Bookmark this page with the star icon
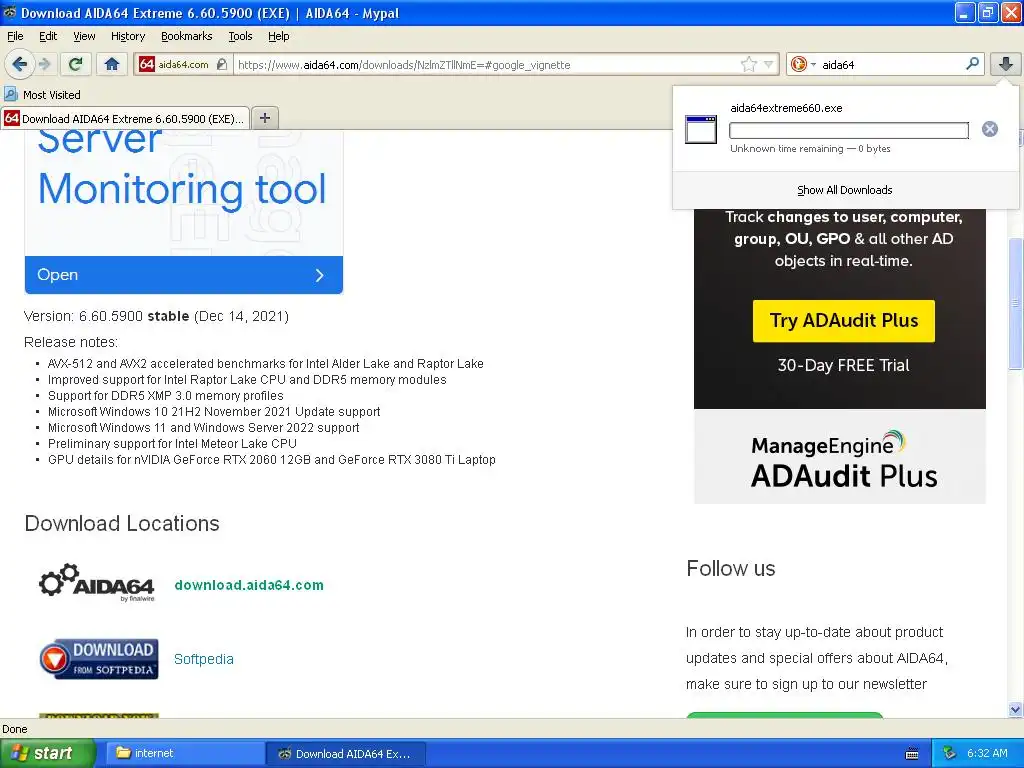The height and width of the screenshot is (768, 1024). pyautogui.click(x=748, y=64)
